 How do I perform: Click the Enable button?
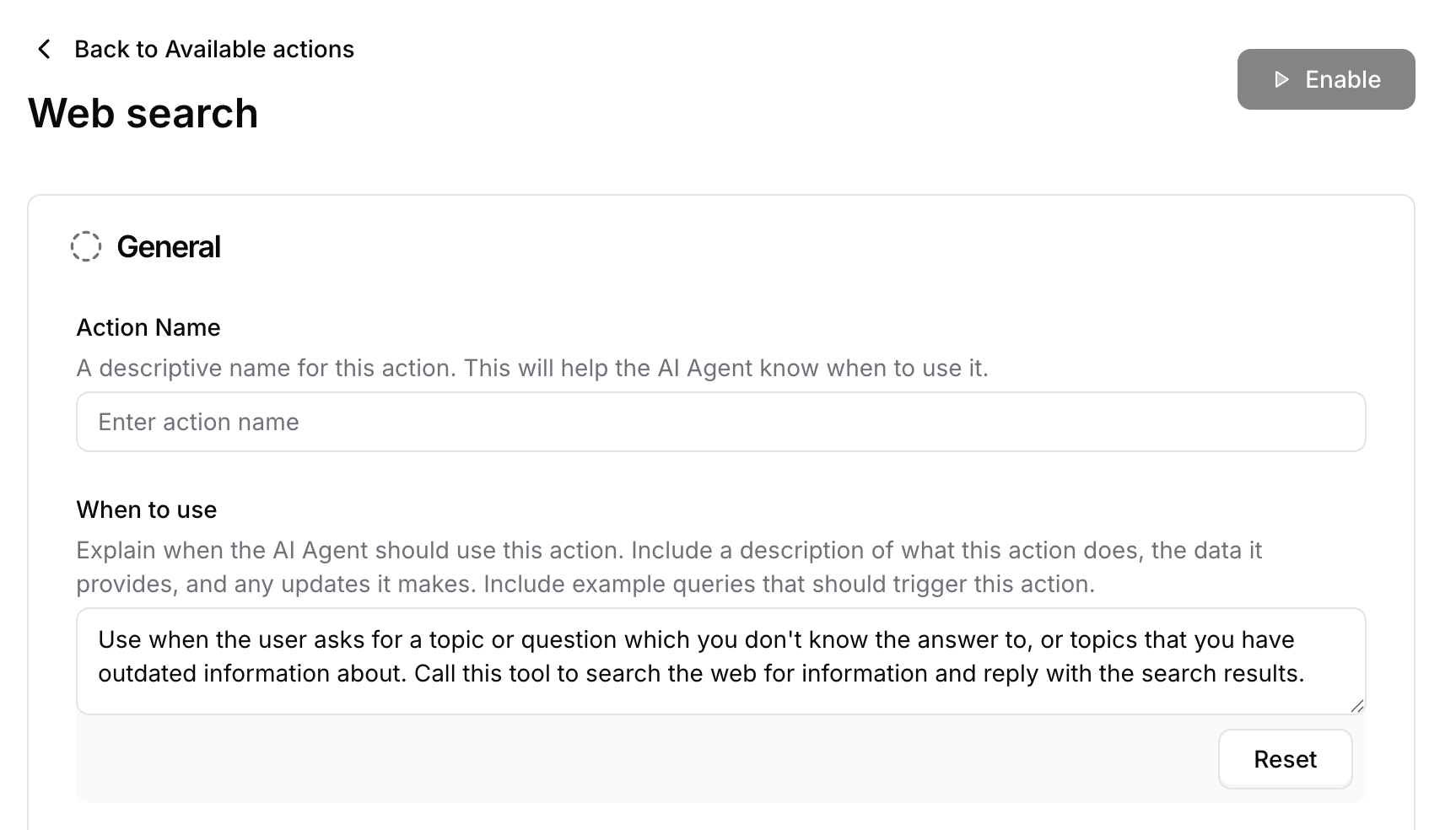click(x=1326, y=79)
